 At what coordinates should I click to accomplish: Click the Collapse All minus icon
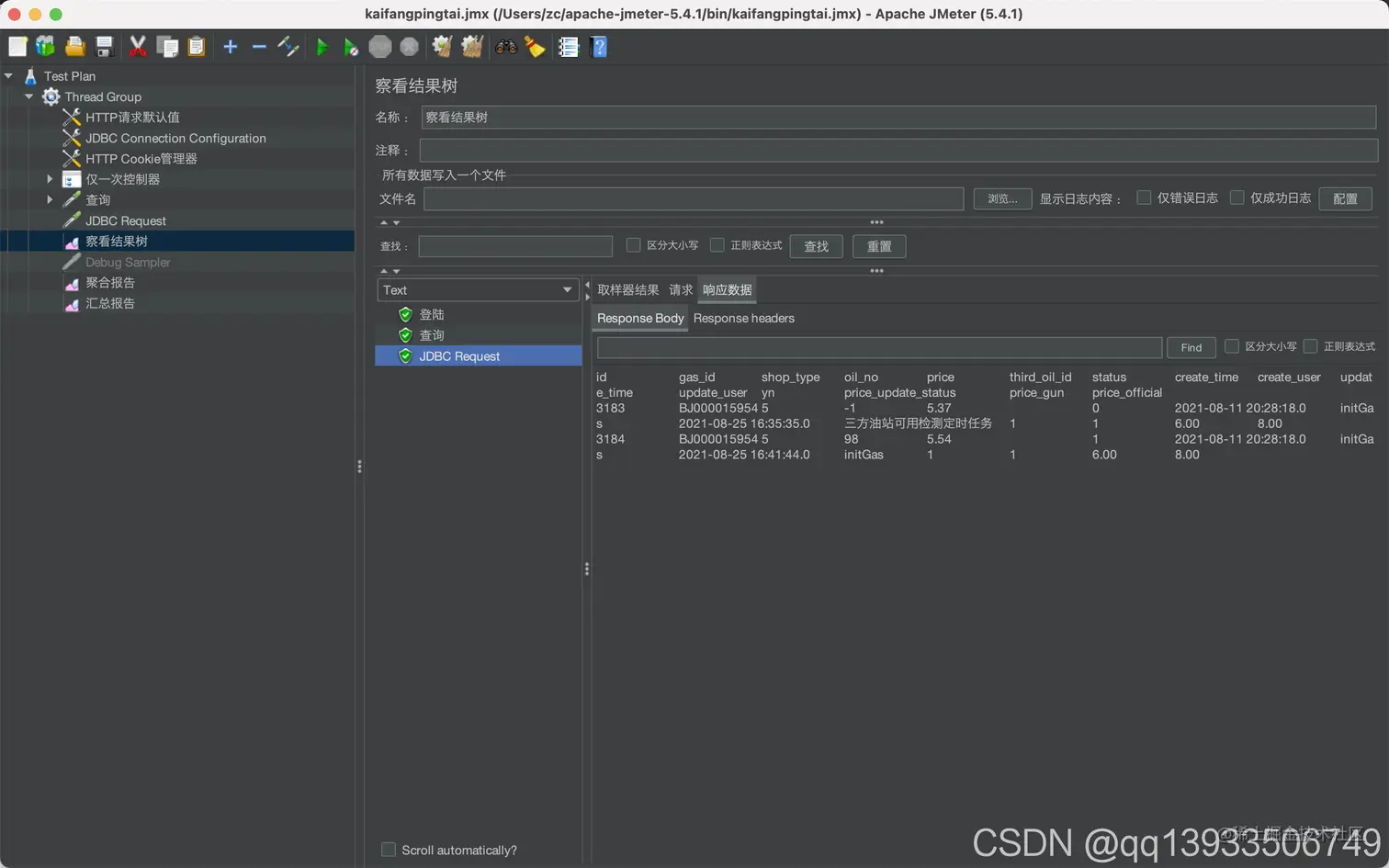point(259,47)
